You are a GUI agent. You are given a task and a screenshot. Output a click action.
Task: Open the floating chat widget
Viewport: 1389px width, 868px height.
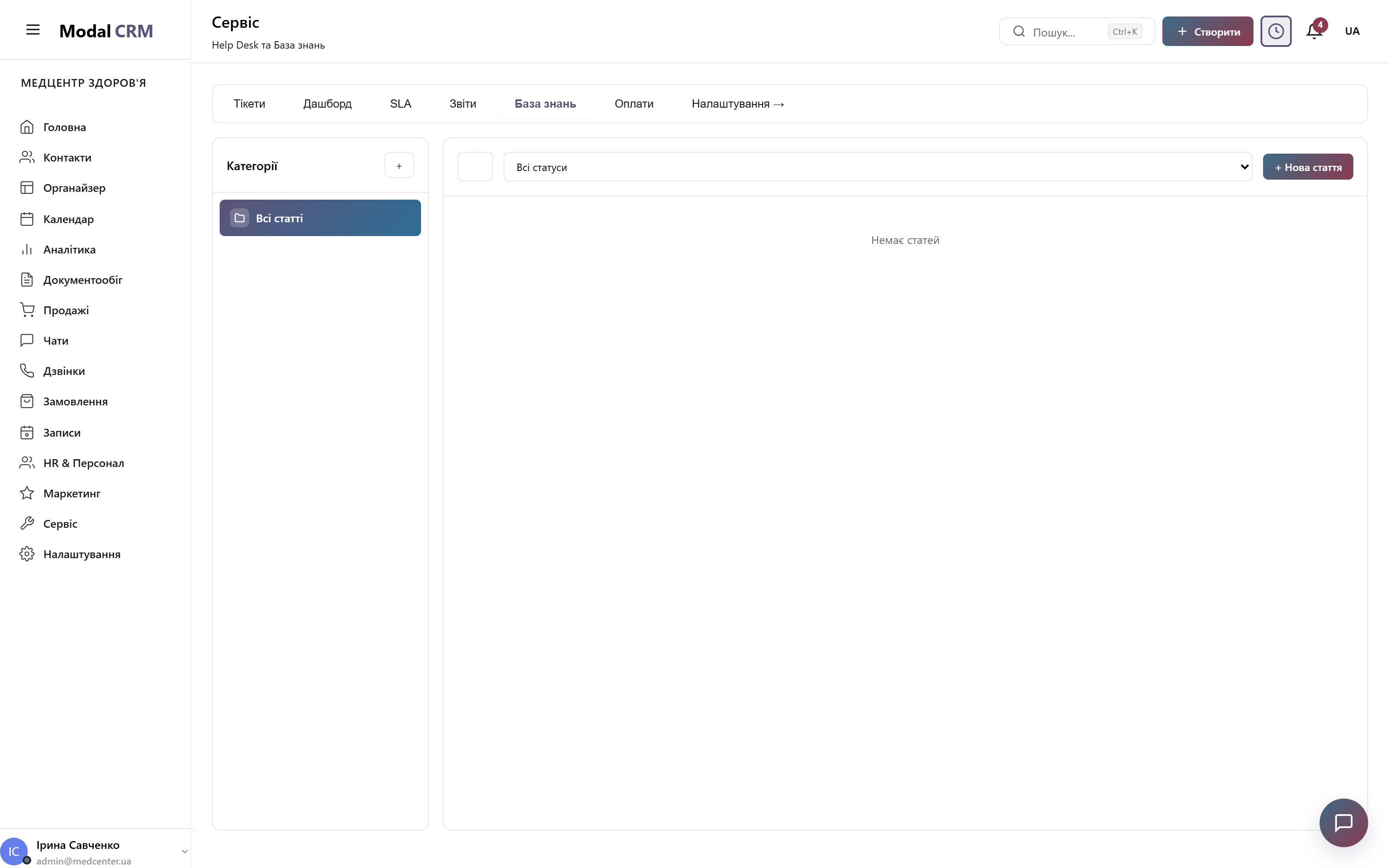pyautogui.click(x=1343, y=822)
